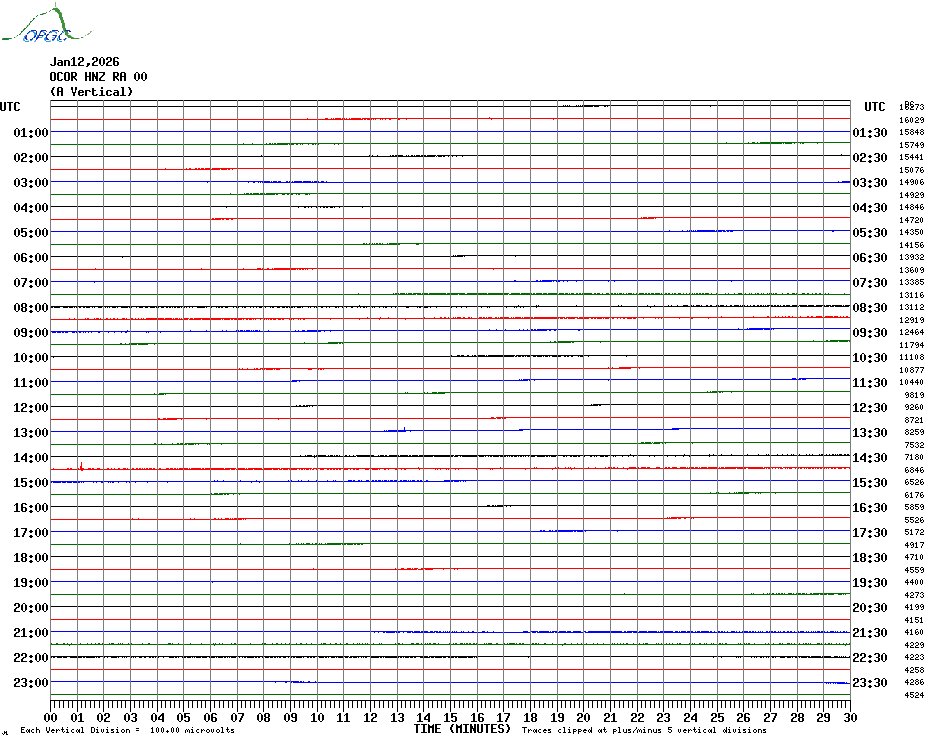This screenshot has width=930, height=744.
Task: Click the 05:00 time label
Action: 31,233
